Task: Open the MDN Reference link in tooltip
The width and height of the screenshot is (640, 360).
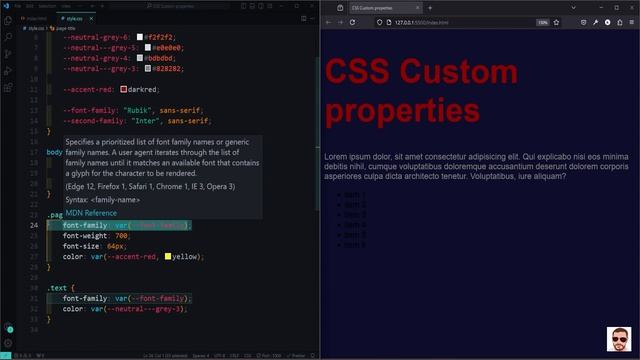Action: pos(91,213)
